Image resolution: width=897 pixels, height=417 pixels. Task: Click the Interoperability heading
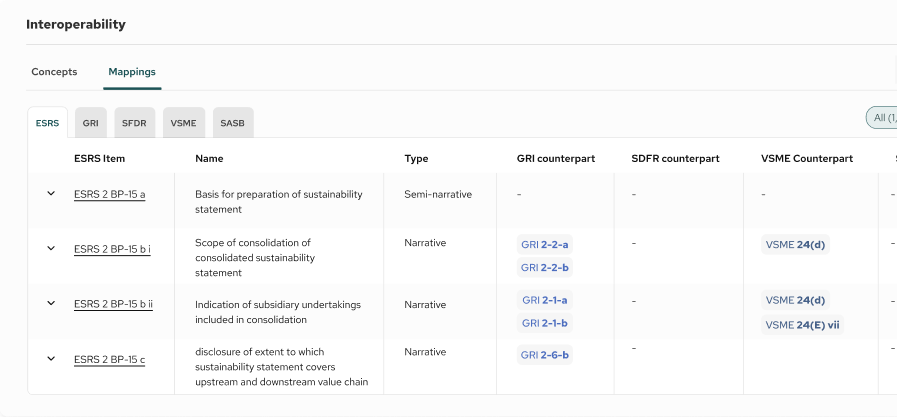[x=76, y=25]
